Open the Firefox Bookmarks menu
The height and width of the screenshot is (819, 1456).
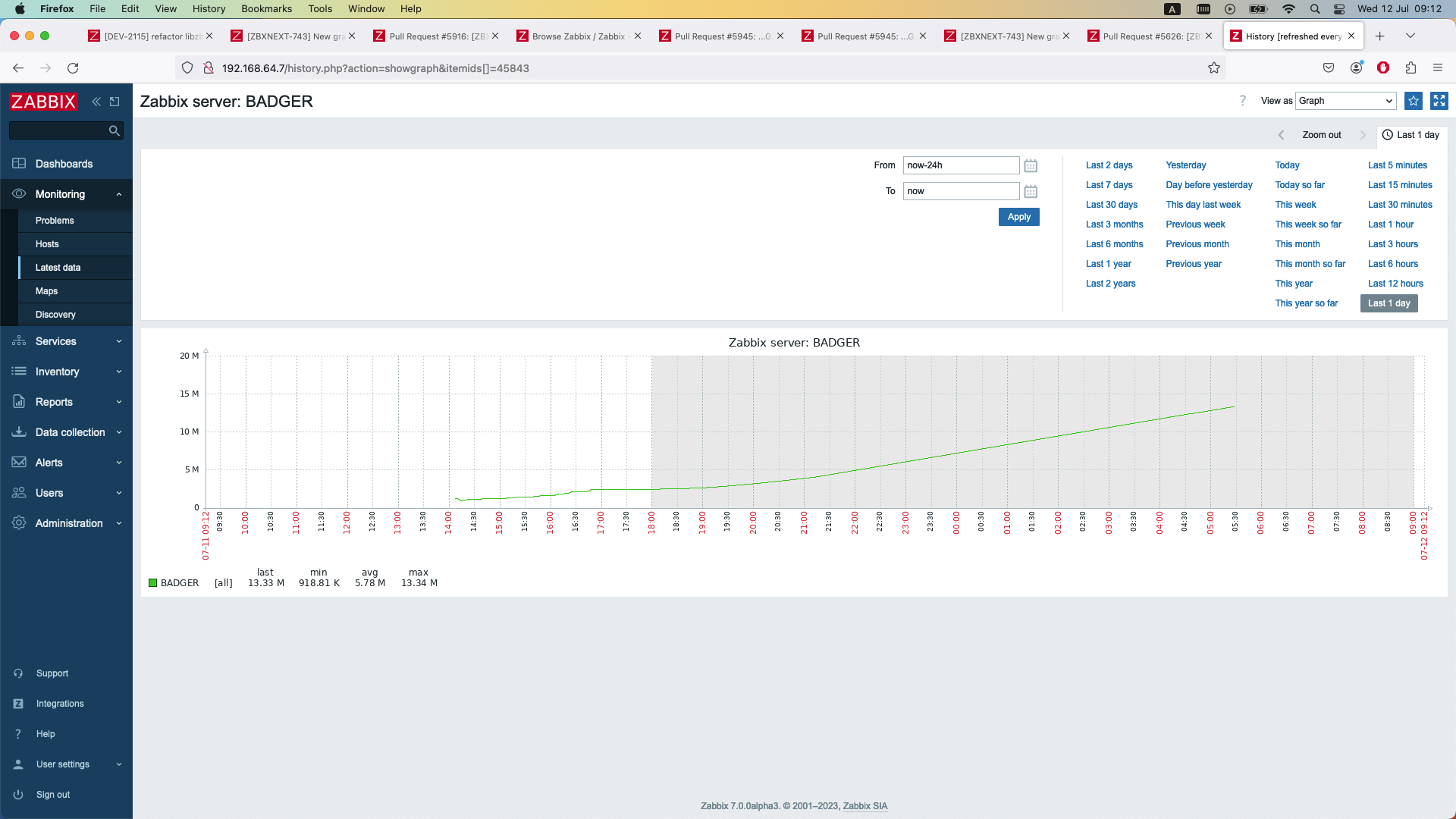click(x=266, y=9)
